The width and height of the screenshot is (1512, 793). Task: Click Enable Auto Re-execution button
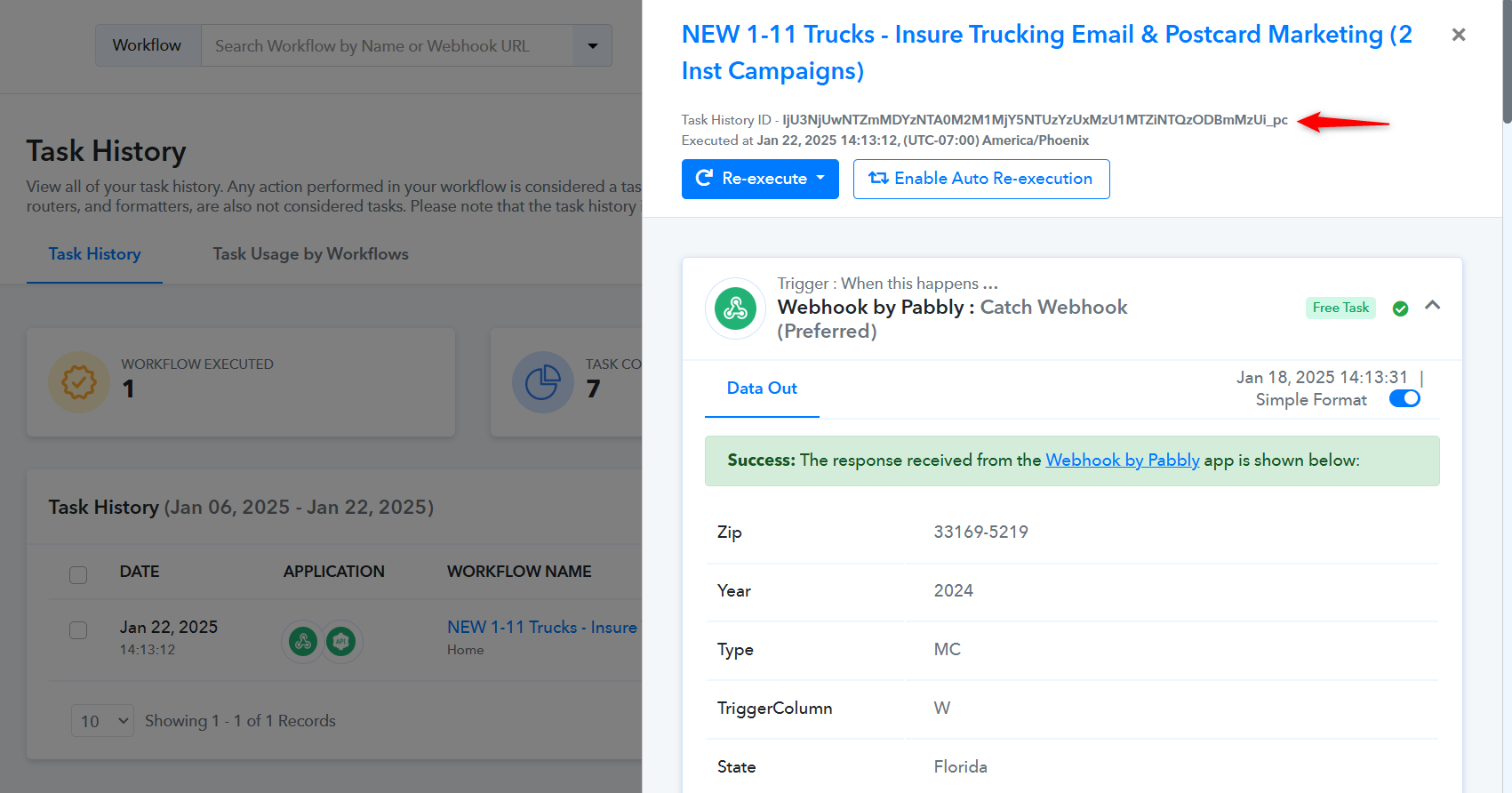[981, 179]
